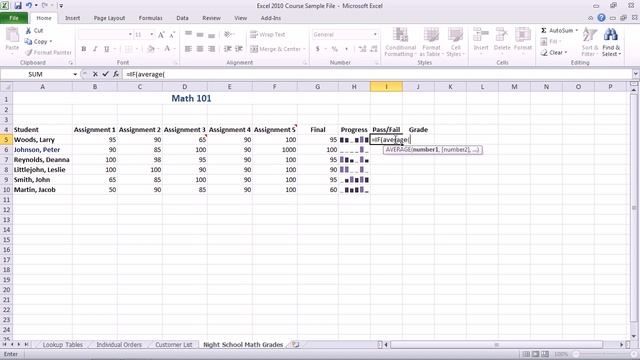Cancel formula entry with X button

point(95,74)
